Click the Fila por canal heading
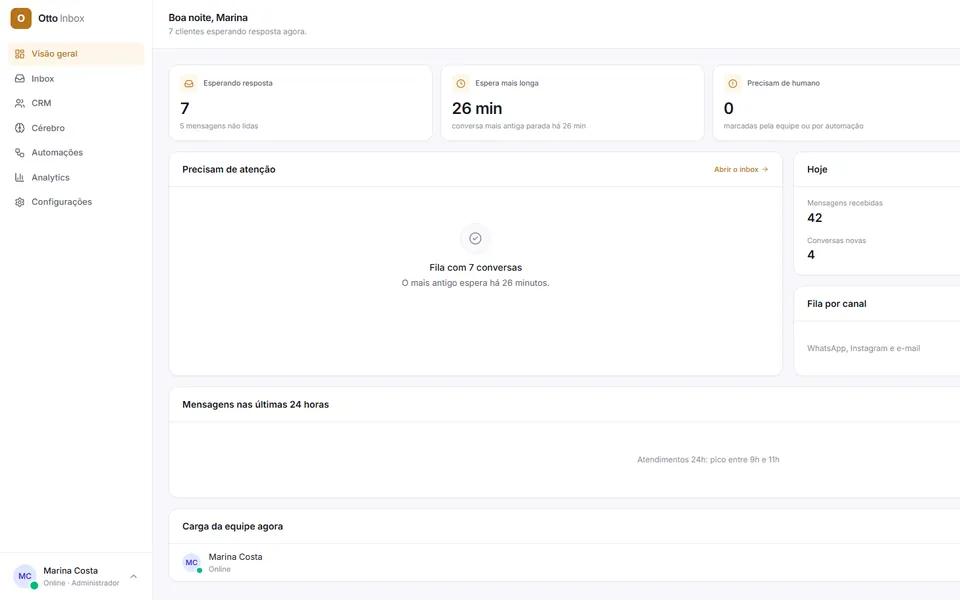 tap(836, 304)
